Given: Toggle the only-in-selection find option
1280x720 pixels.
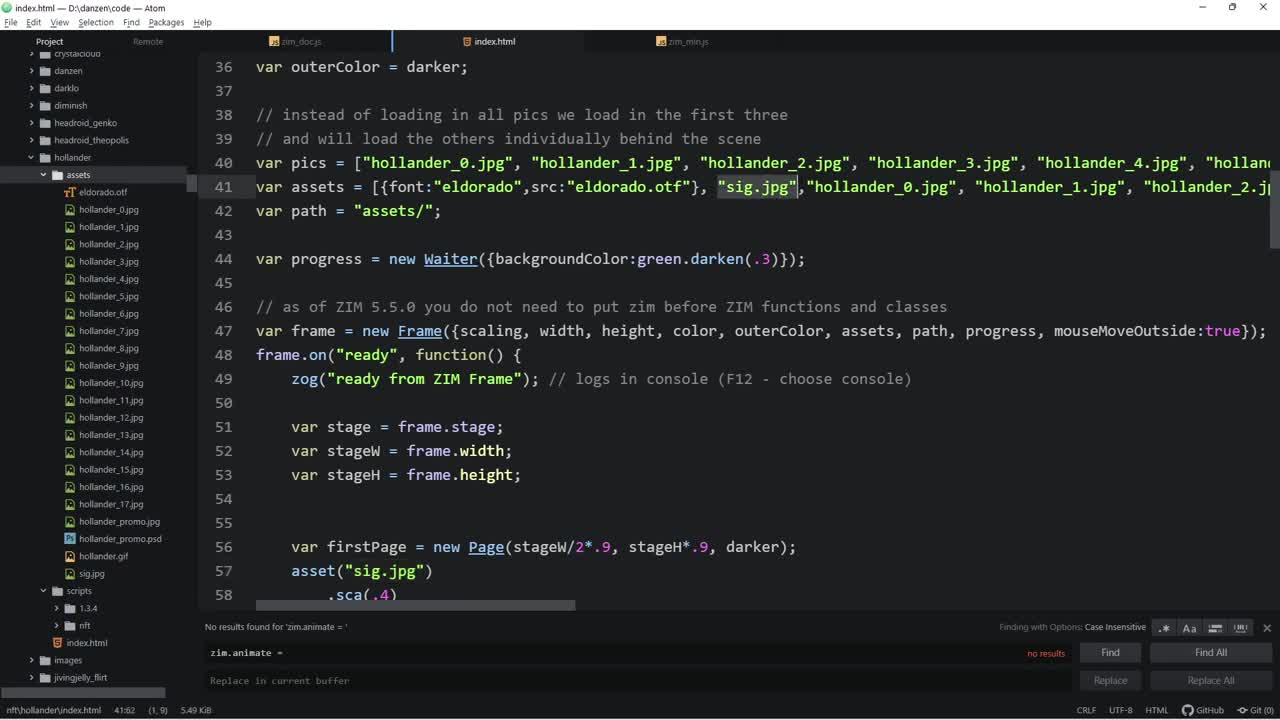Looking at the screenshot, I should point(1215,628).
